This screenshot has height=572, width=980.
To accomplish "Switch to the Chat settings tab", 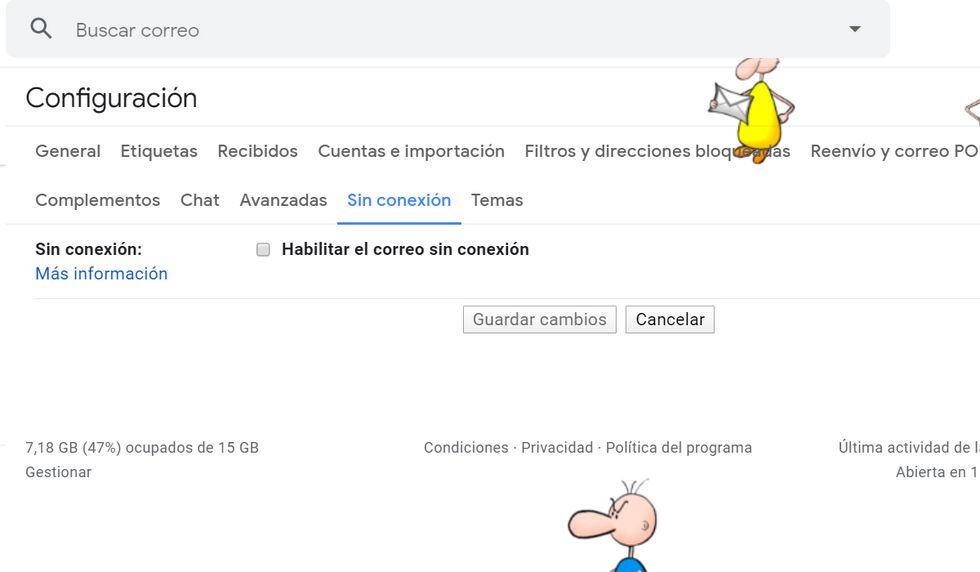I will coord(200,200).
